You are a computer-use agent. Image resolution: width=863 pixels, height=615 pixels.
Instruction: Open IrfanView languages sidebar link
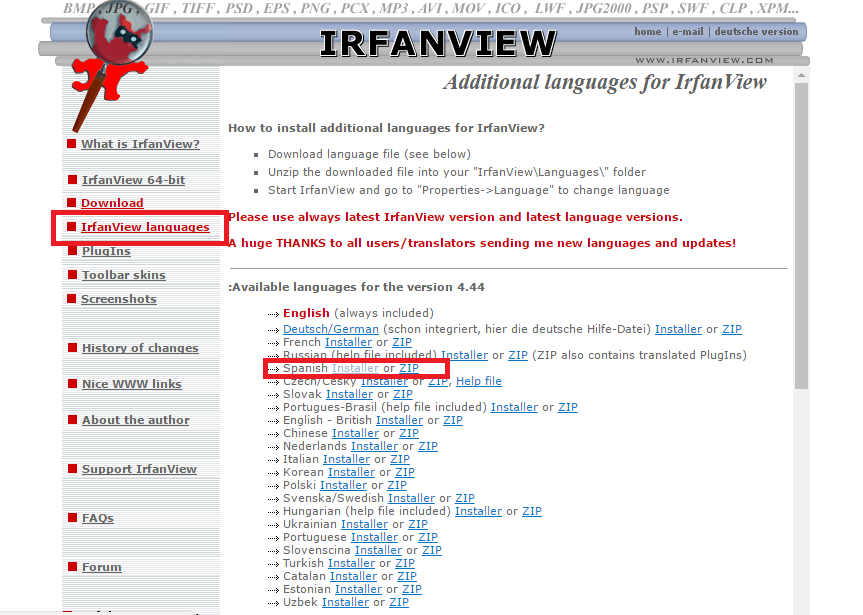[145, 227]
